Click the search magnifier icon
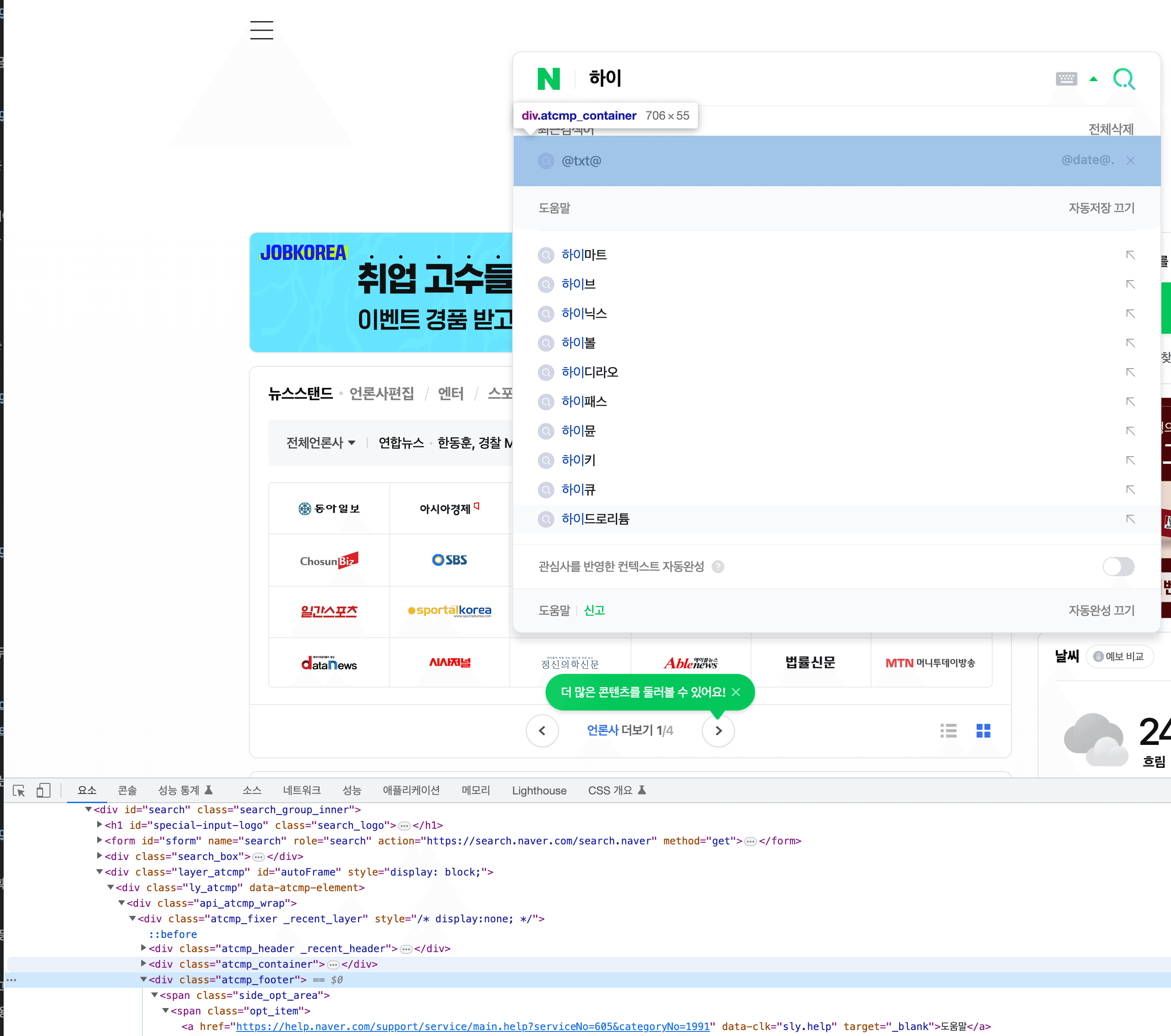1171x1036 pixels. [1124, 78]
